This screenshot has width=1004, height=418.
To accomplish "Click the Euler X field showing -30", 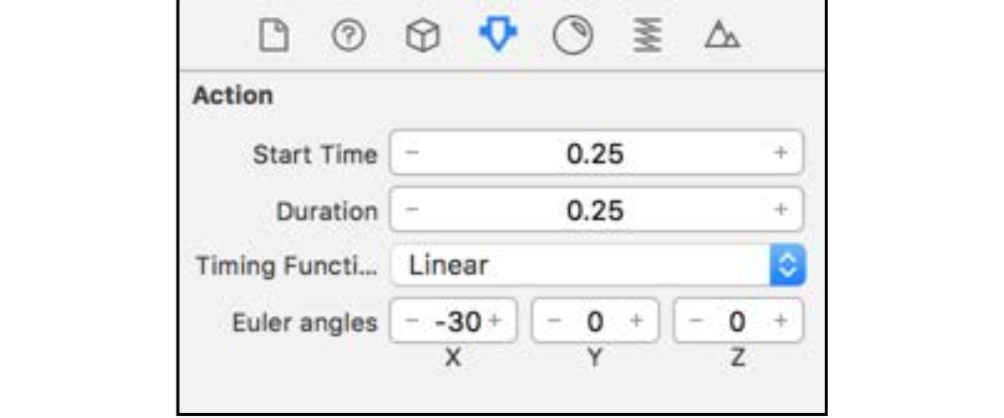I will [453, 321].
